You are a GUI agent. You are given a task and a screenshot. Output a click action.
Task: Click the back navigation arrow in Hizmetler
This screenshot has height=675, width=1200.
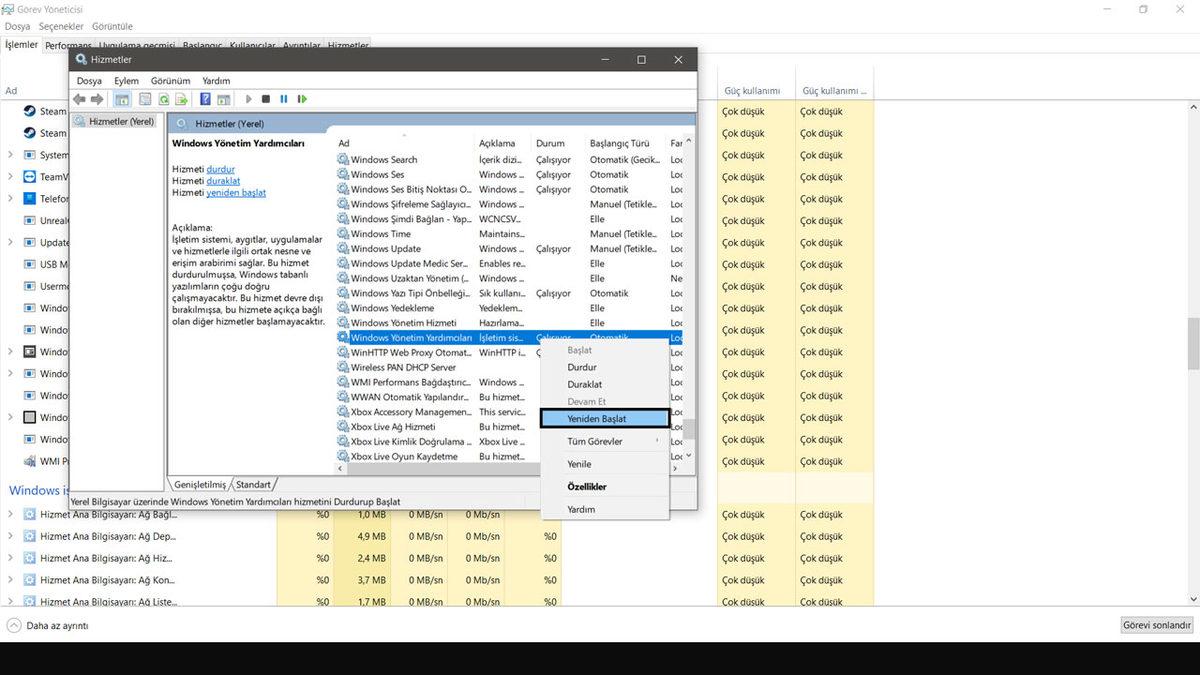coord(78,98)
